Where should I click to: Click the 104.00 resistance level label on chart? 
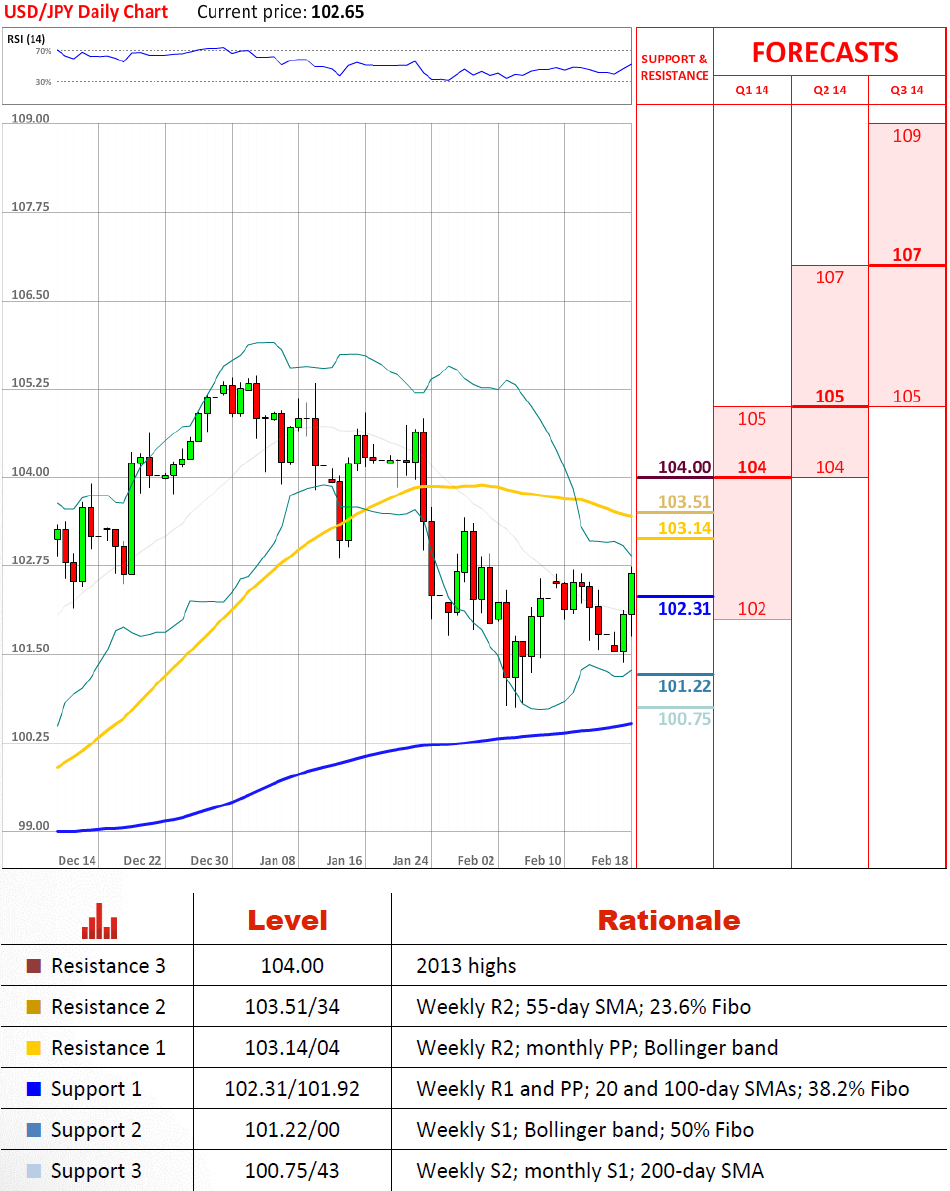point(684,467)
